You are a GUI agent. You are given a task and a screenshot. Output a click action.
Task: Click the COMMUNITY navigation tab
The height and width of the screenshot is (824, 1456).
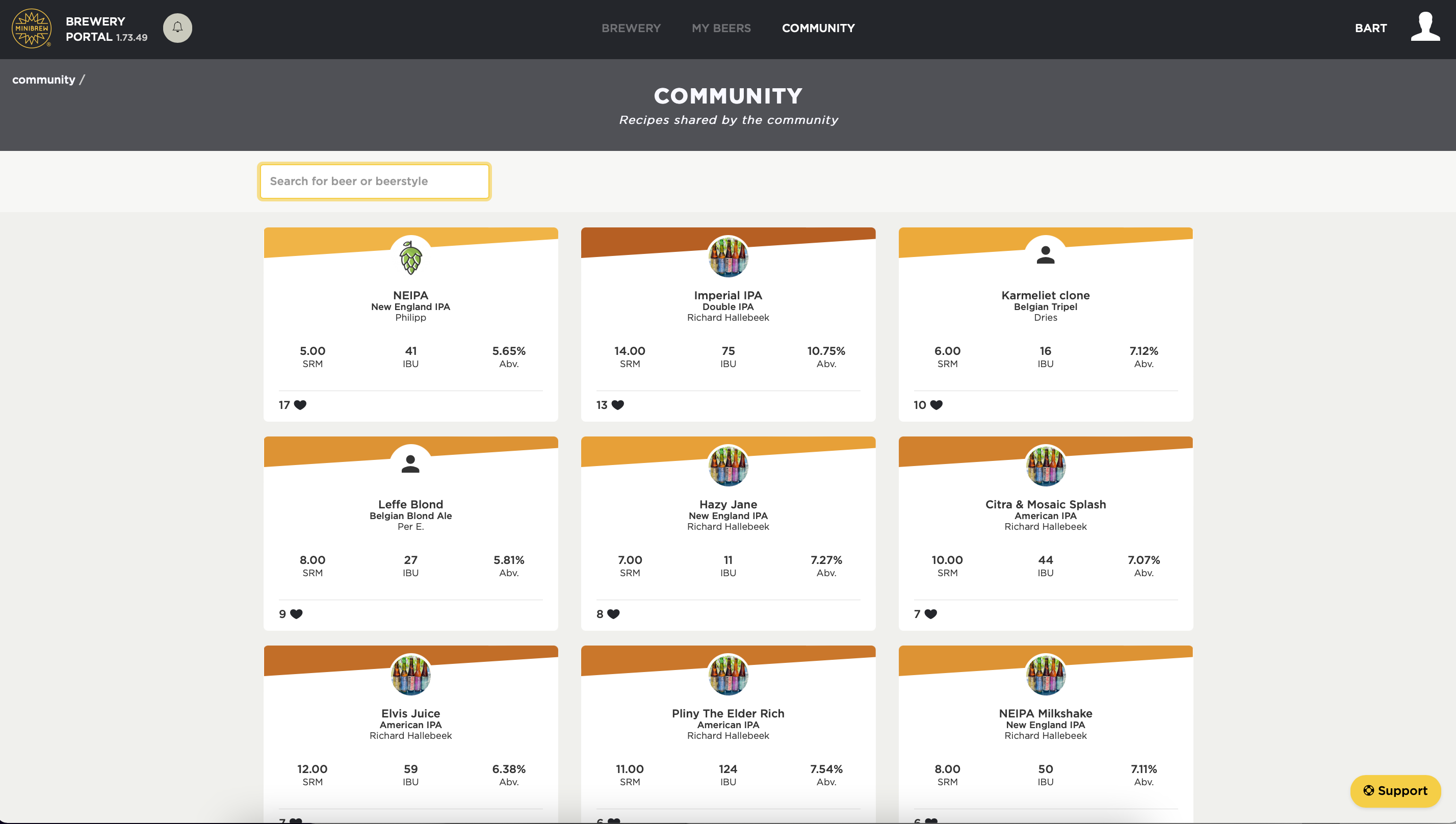click(818, 28)
